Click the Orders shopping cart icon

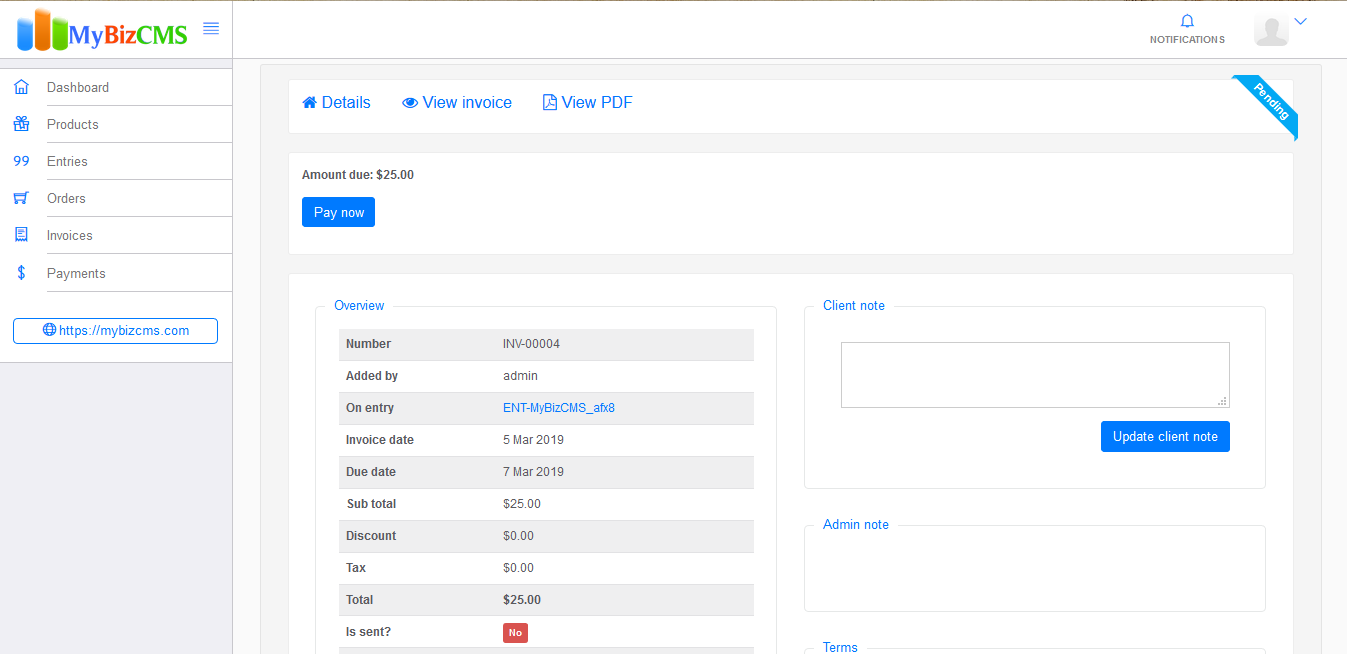[21, 198]
